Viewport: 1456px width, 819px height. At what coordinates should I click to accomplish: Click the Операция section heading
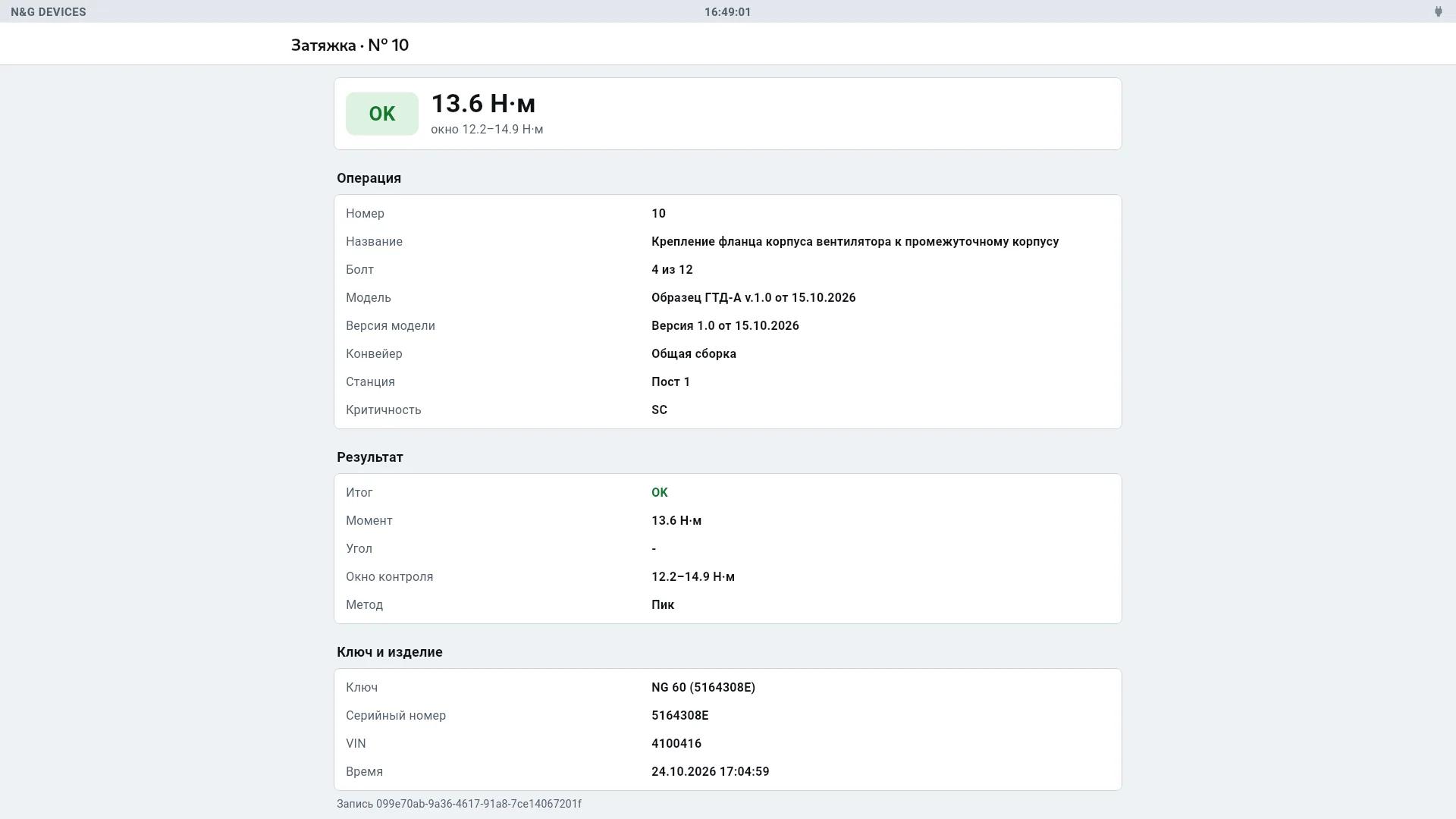coord(369,178)
